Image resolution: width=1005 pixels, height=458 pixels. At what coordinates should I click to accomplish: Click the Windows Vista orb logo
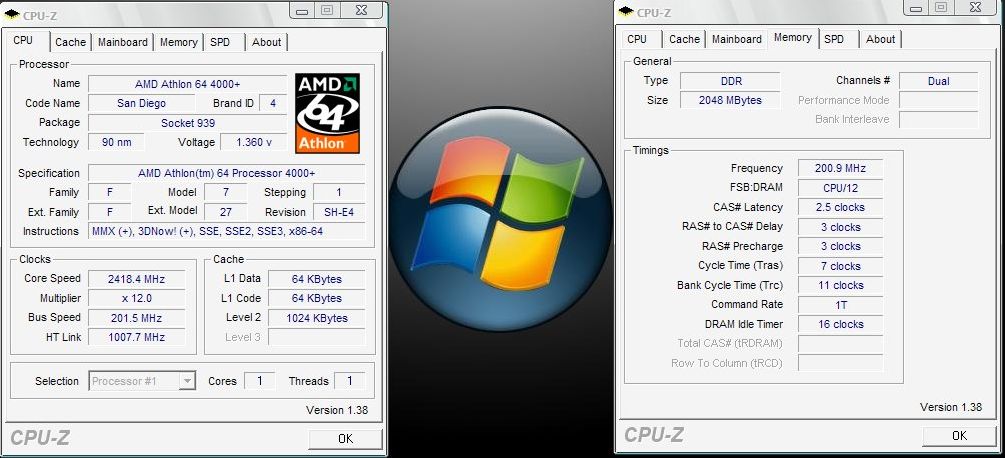tap(500, 218)
